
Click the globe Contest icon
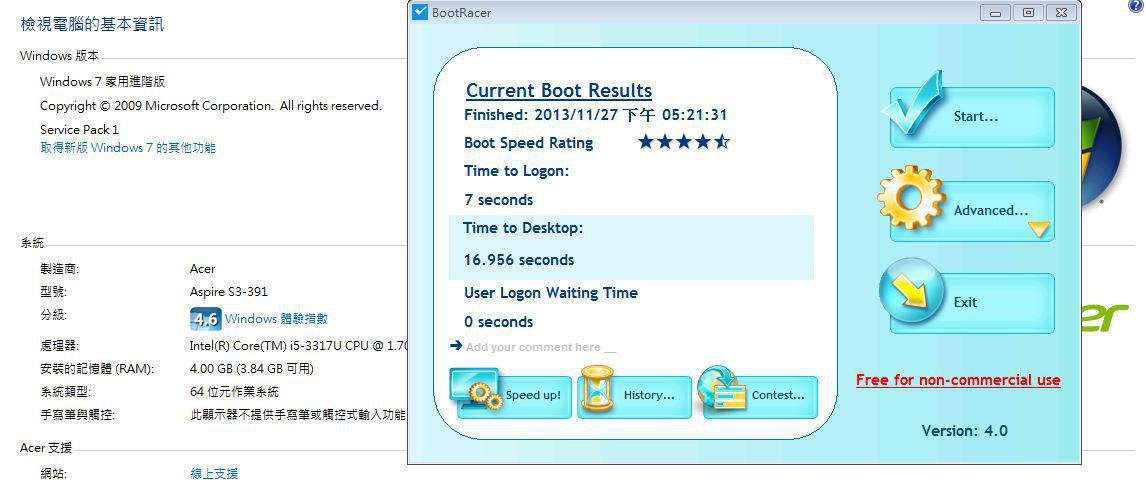[x=722, y=388]
